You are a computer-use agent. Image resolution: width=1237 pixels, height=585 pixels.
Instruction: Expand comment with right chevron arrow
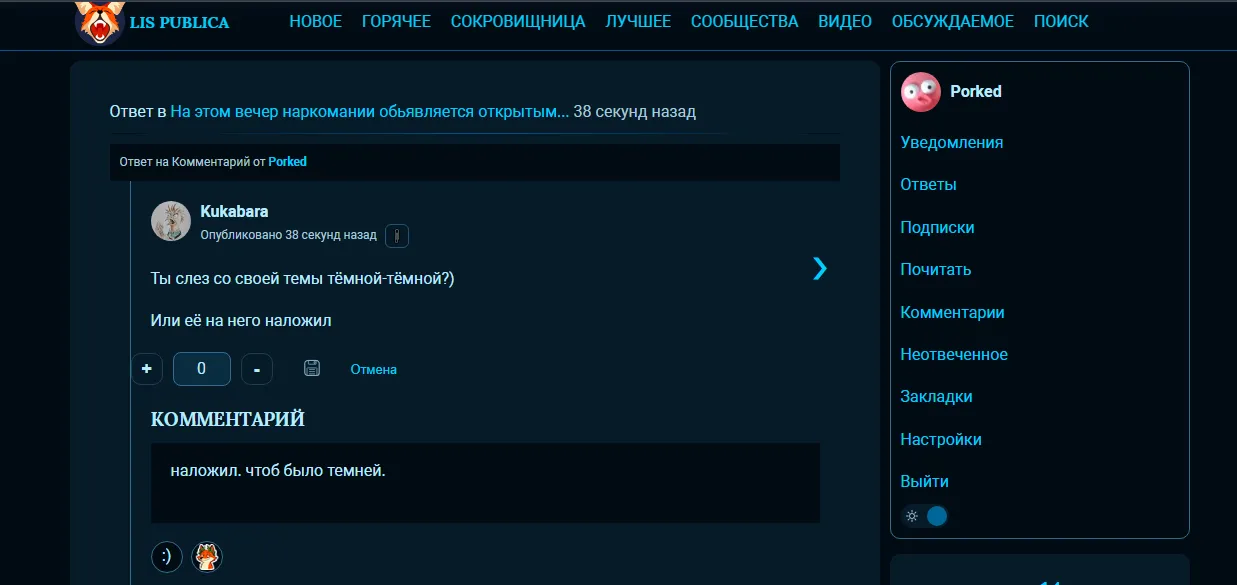[820, 268]
